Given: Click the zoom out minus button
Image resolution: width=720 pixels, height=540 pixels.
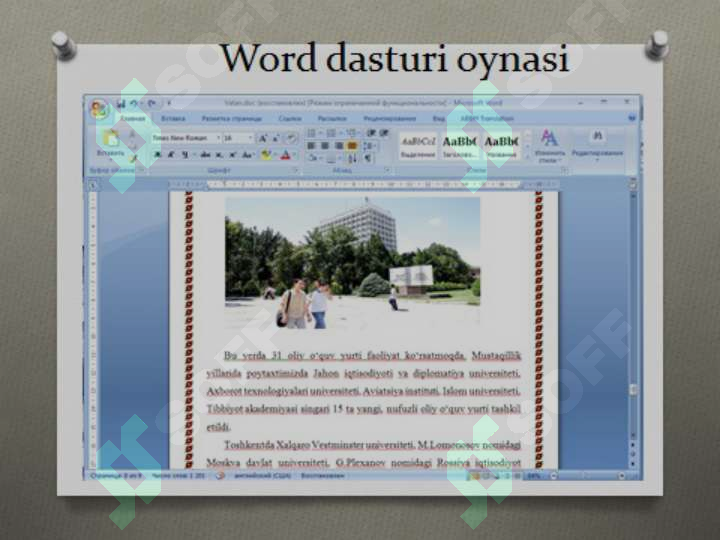Looking at the screenshot, I should click(553, 476).
